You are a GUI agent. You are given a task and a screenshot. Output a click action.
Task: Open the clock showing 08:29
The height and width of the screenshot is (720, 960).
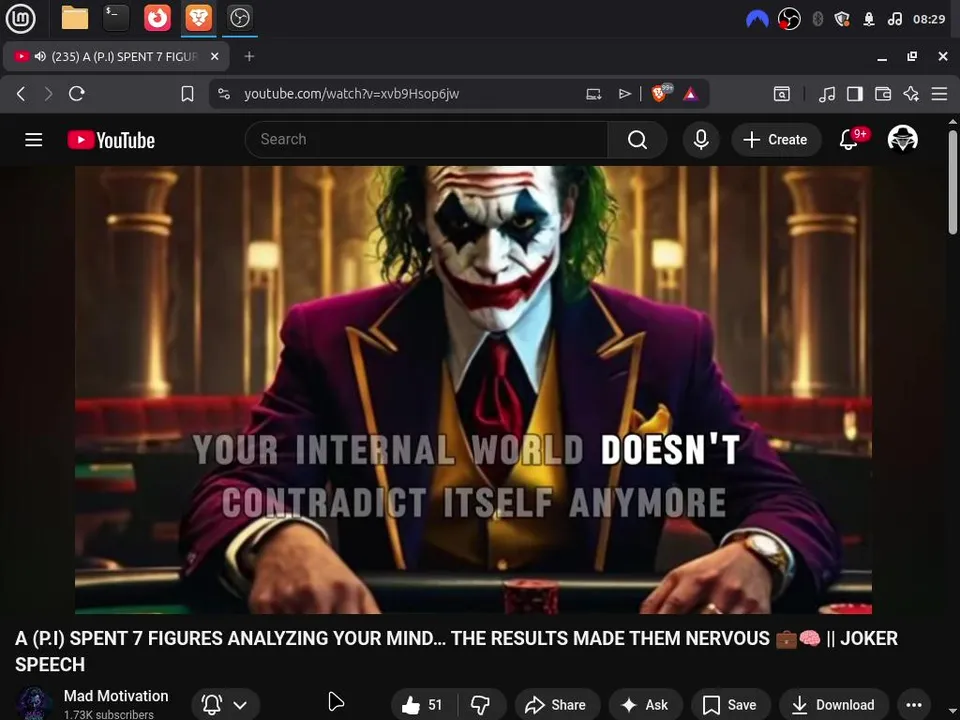tap(929, 19)
